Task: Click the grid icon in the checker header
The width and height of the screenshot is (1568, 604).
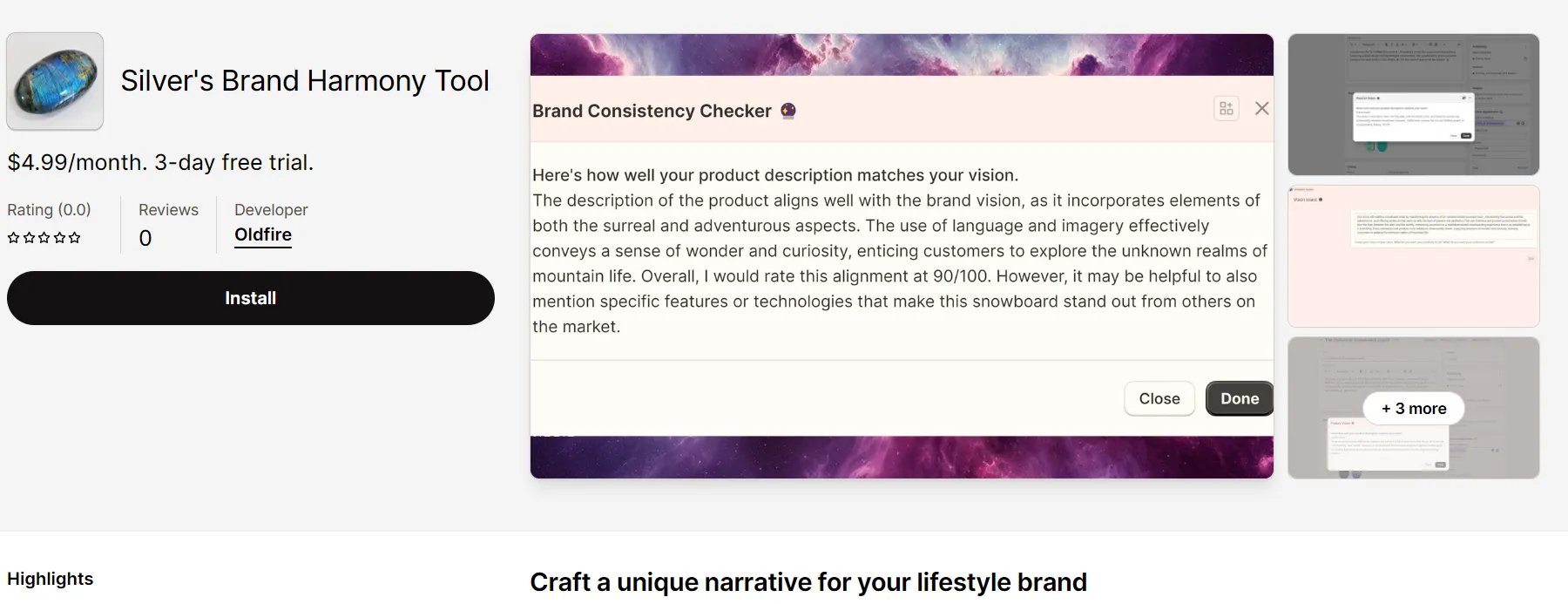Action: click(x=1226, y=109)
